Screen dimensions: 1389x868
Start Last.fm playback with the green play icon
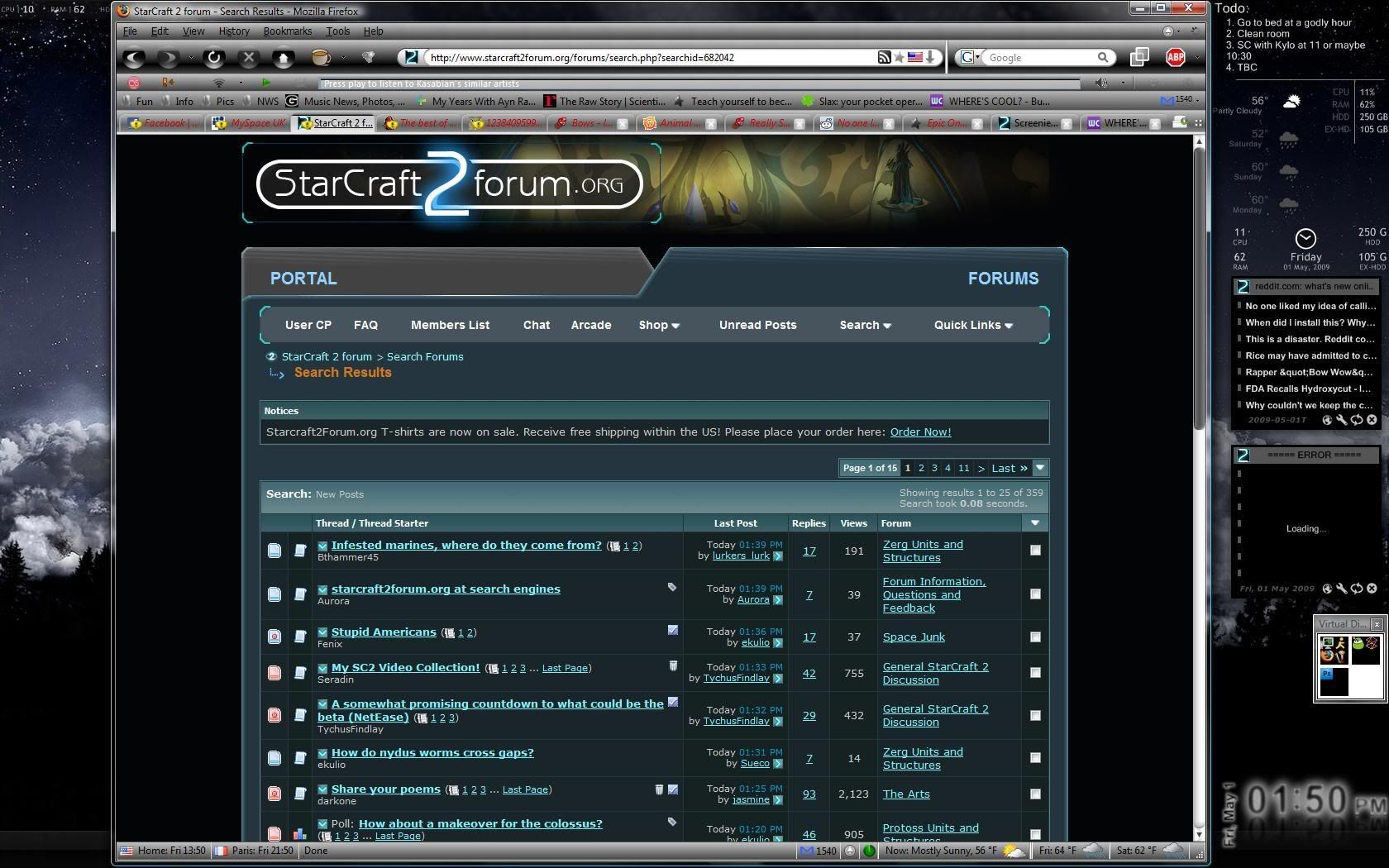pos(265,83)
